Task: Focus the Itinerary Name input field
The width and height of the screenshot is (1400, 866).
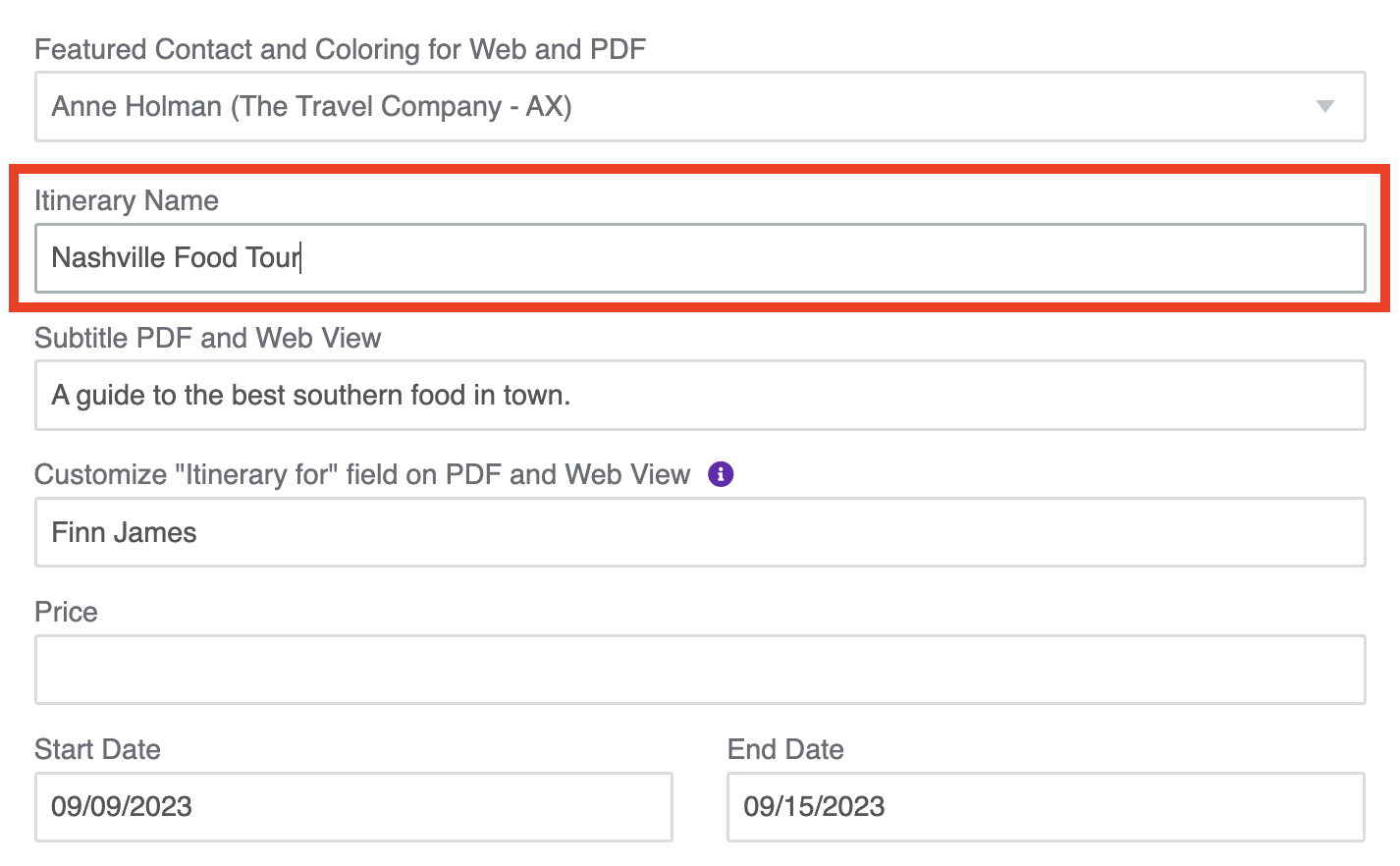Action: 700,257
